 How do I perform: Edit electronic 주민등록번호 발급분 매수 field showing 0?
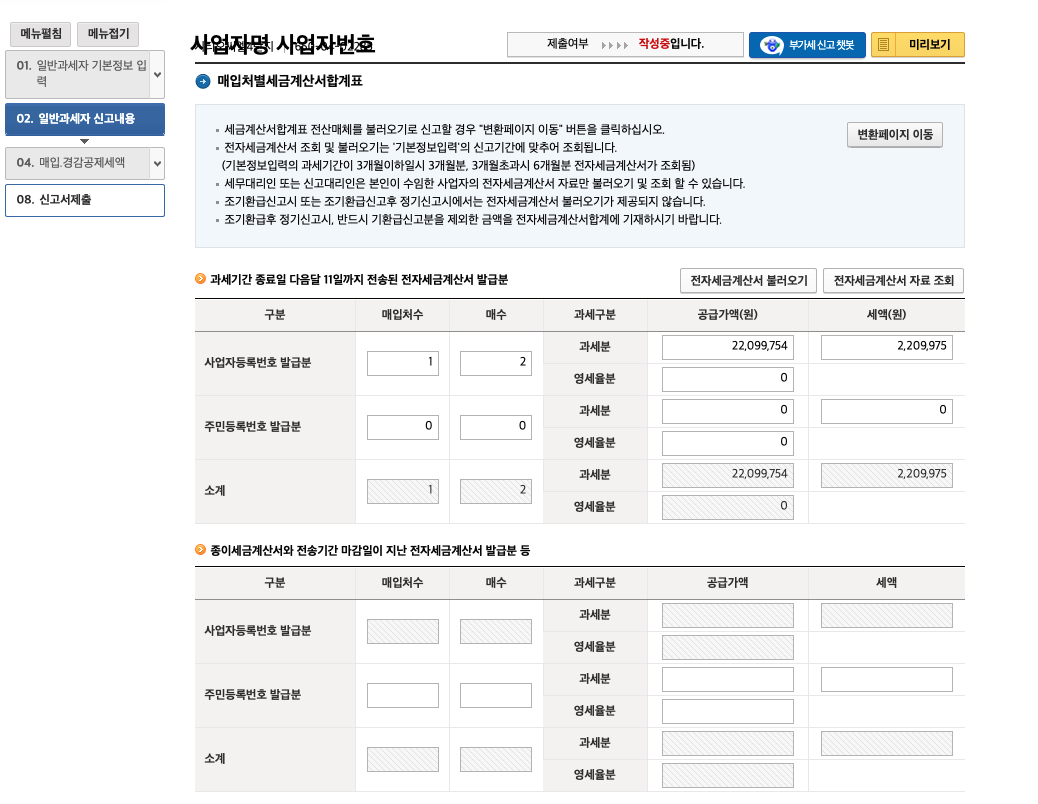pyautogui.click(x=496, y=427)
